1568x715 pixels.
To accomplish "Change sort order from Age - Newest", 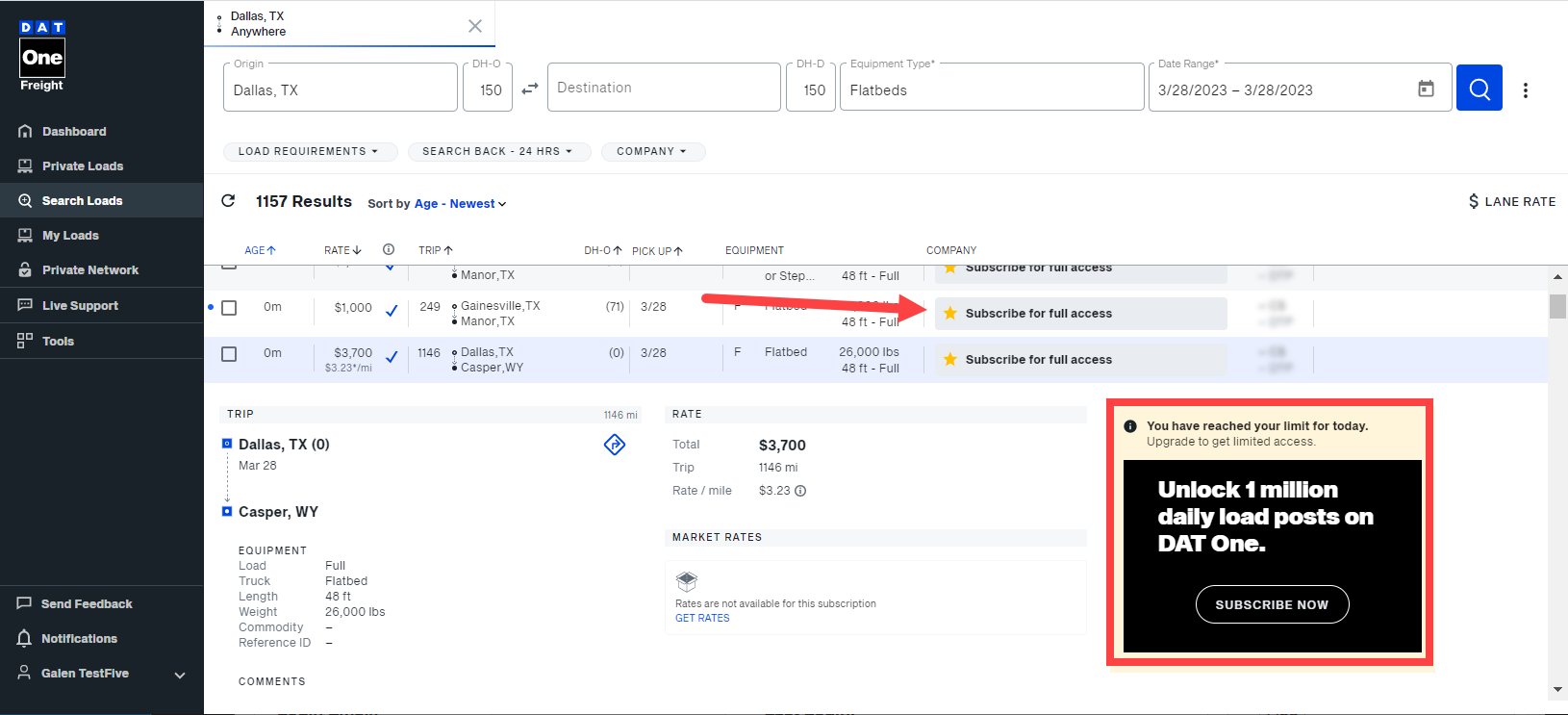I will click(x=460, y=204).
